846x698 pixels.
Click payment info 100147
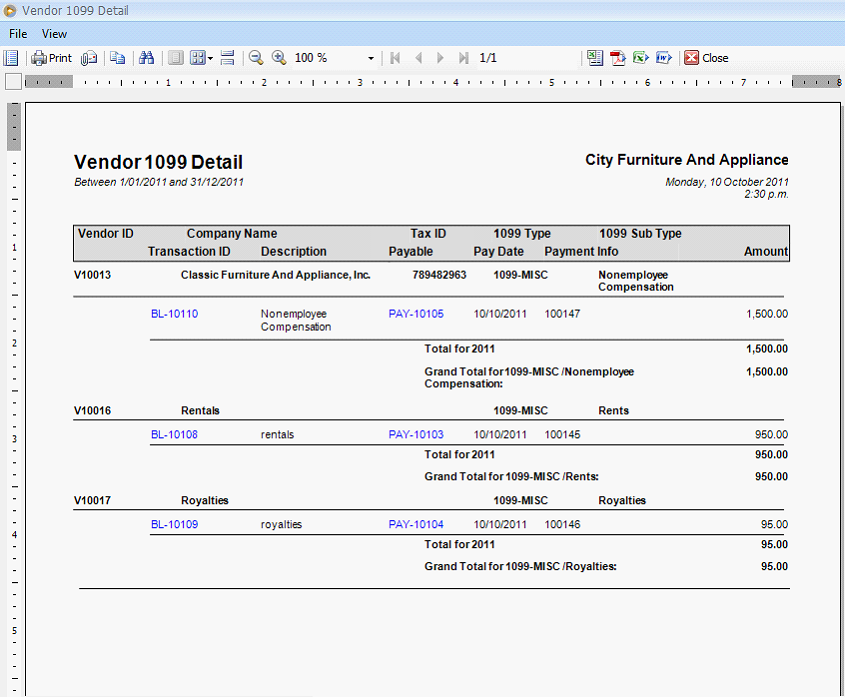[x=562, y=314]
